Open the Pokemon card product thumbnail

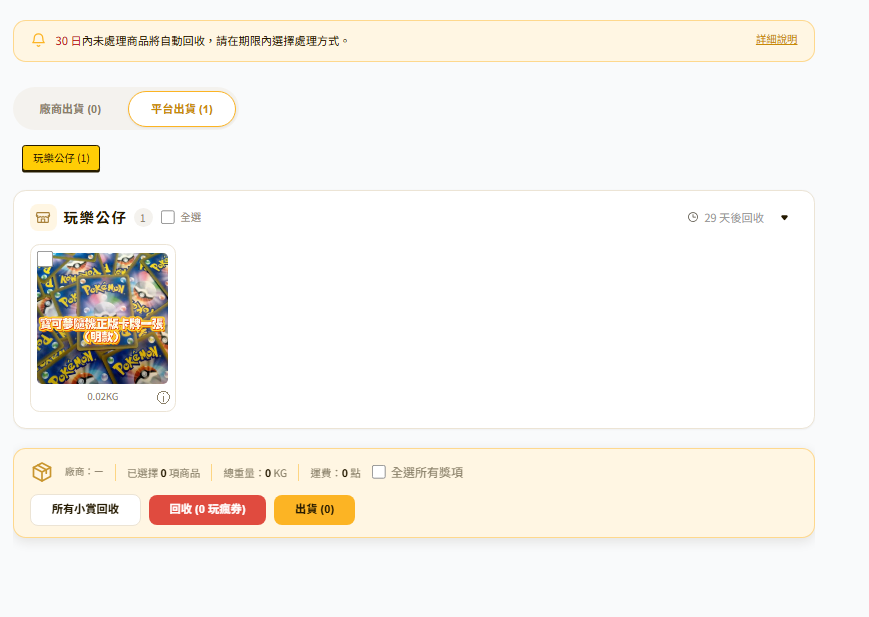(103, 318)
